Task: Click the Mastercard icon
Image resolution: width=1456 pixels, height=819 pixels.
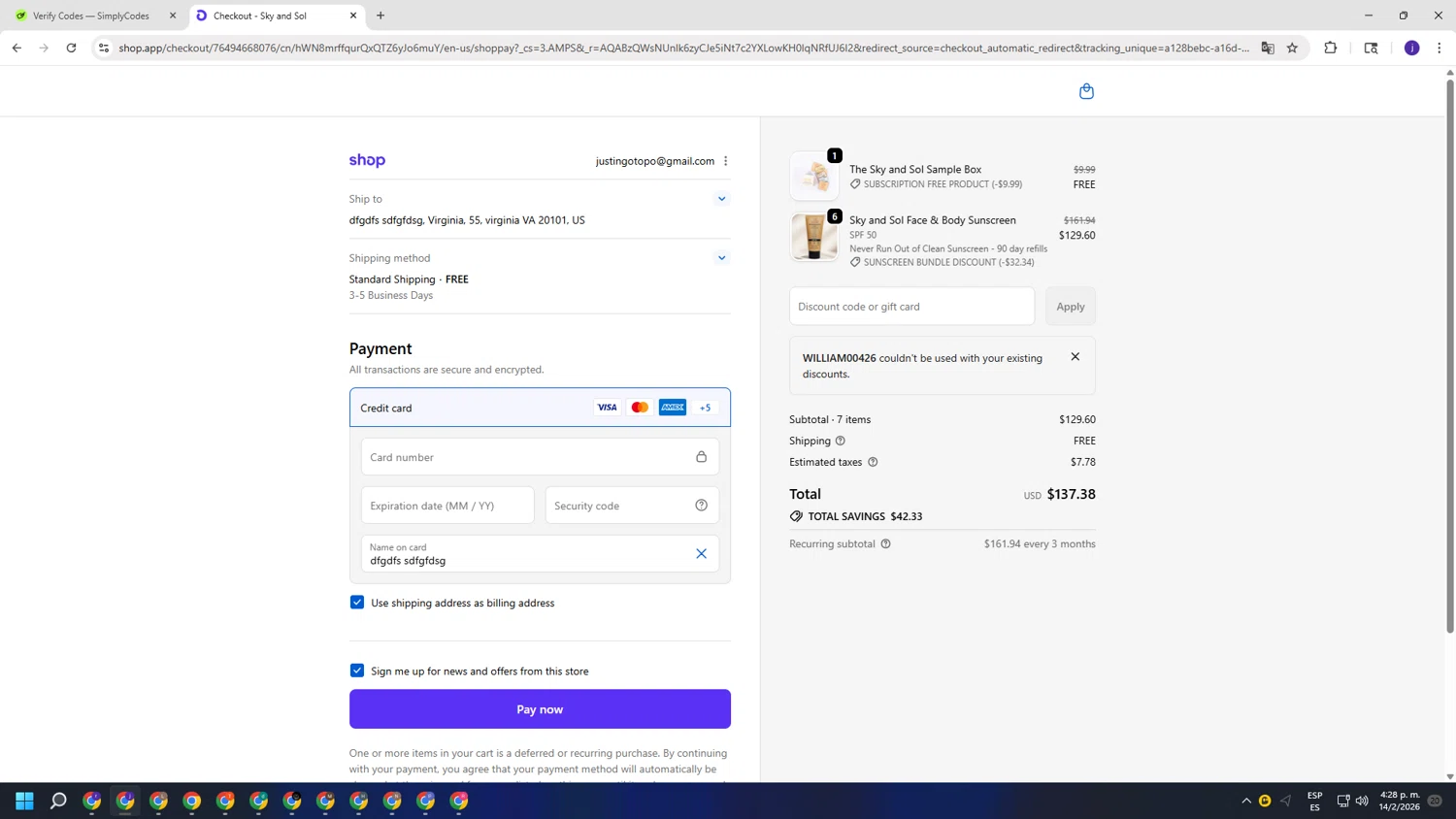Action: coord(640,408)
